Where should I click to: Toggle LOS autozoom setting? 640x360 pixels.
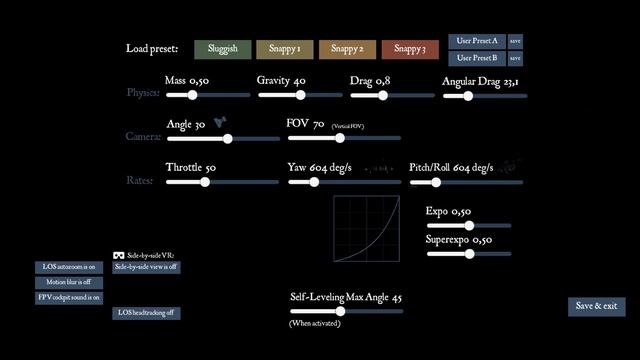pyautogui.click(x=69, y=267)
